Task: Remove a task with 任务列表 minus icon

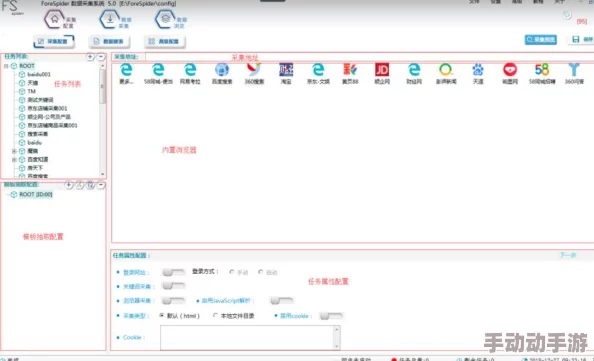Action: (x=101, y=57)
